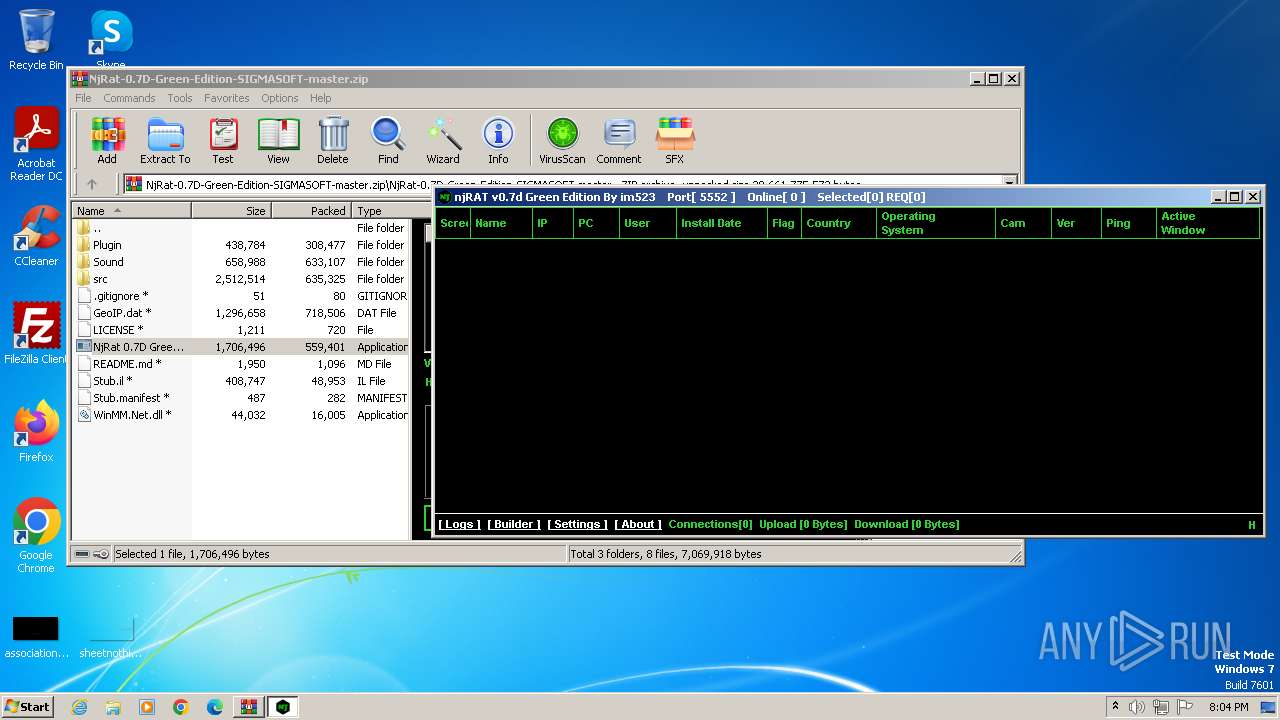The height and width of the screenshot is (720, 1280).
Task: Click the Add toolbar icon in WinRAR
Action: pos(107,141)
